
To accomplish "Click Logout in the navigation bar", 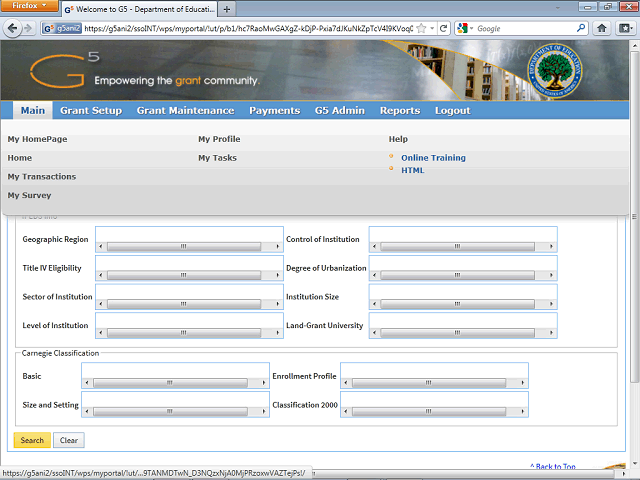I will tap(453, 111).
